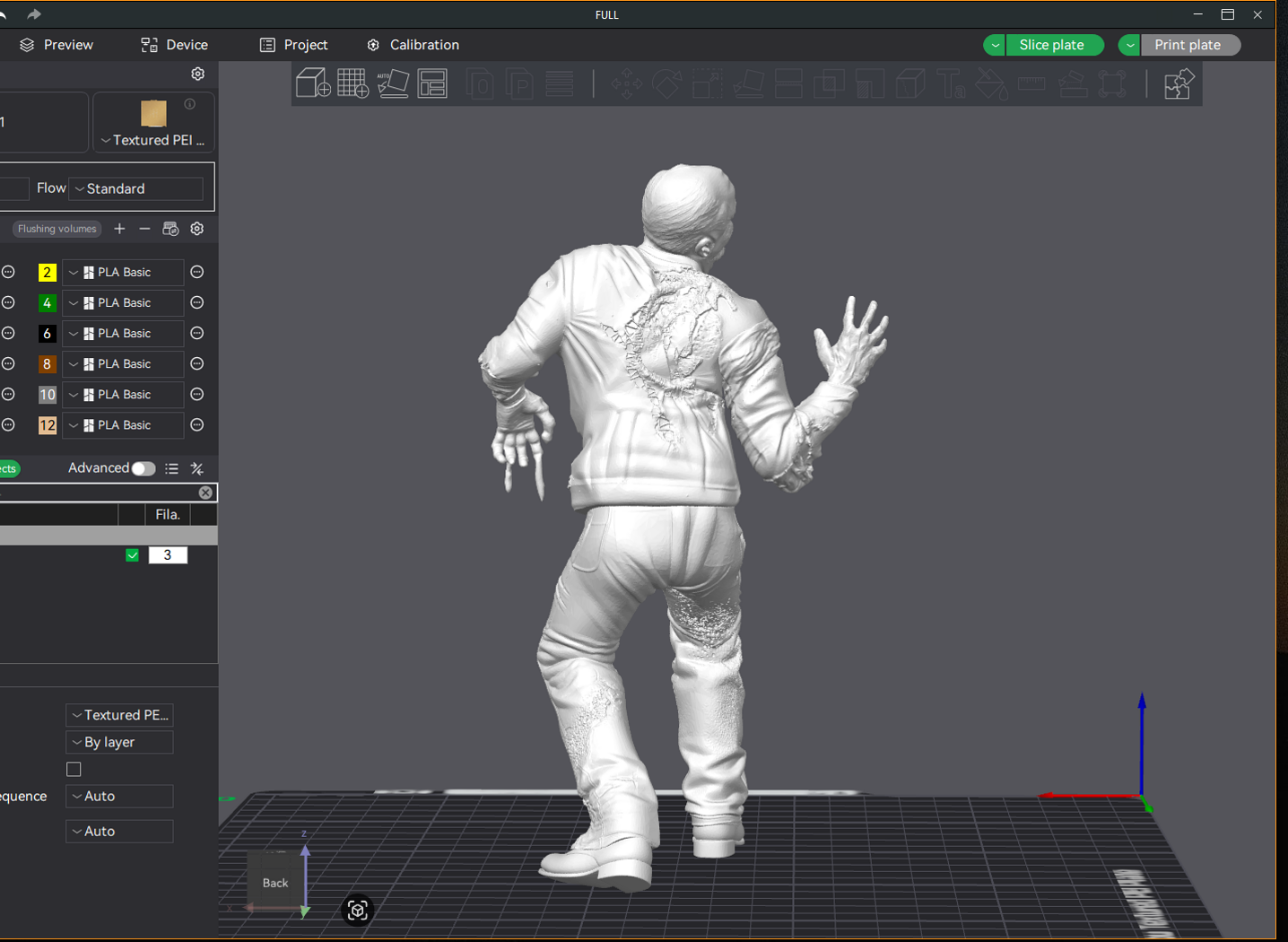Select the Mesh boolean tool

[829, 84]
